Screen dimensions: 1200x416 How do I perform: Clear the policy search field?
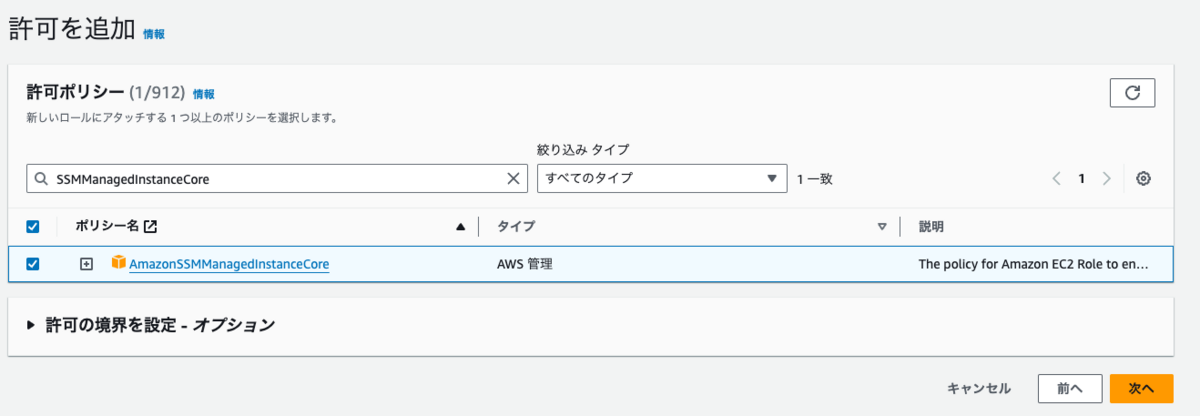click(x=514, y=179)
